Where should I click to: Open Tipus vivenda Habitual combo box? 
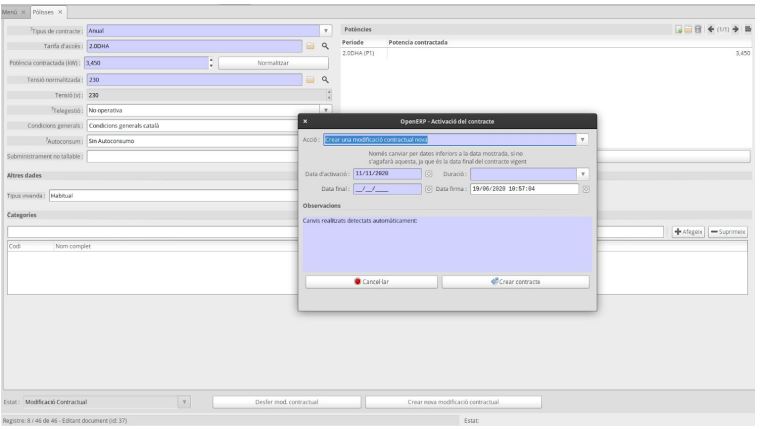[x=174, y=196]
